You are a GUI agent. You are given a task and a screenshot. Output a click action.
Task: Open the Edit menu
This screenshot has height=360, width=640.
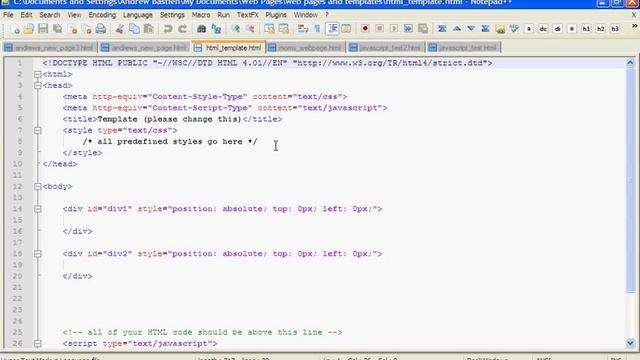26,15
